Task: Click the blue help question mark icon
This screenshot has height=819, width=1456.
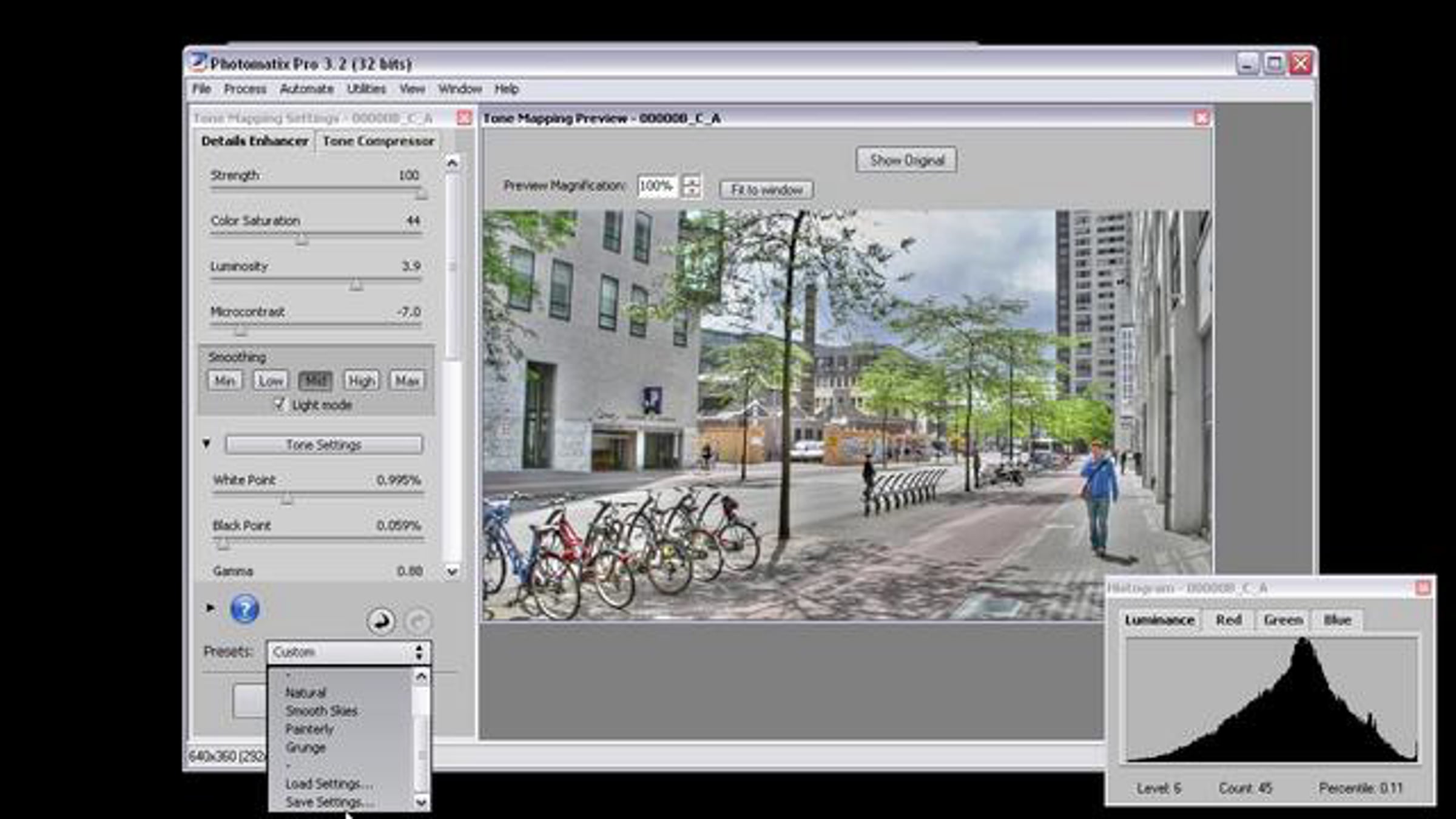Action: [x=244, y=609]
